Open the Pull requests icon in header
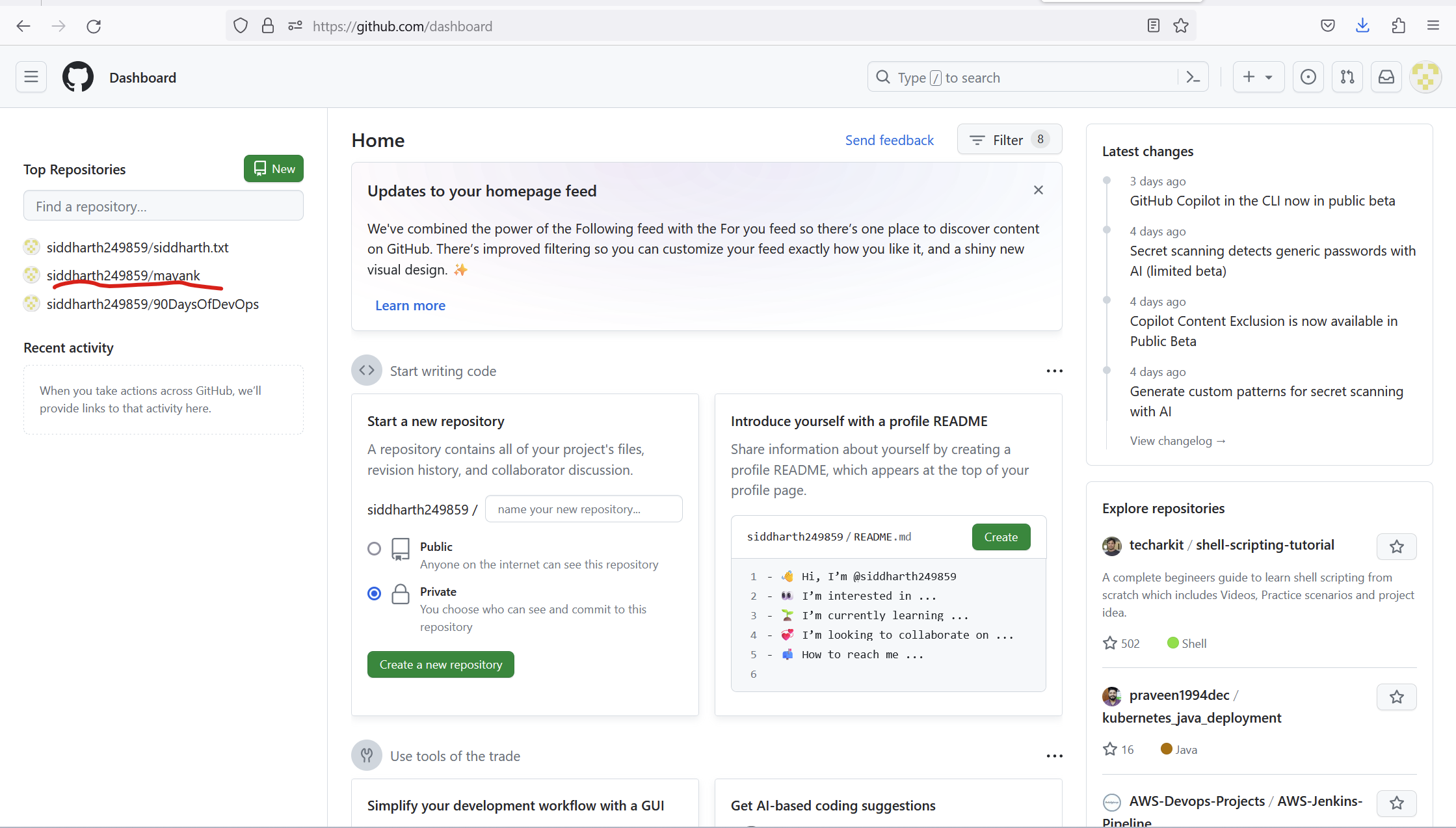The image size is (1456, 828). 1347,77
